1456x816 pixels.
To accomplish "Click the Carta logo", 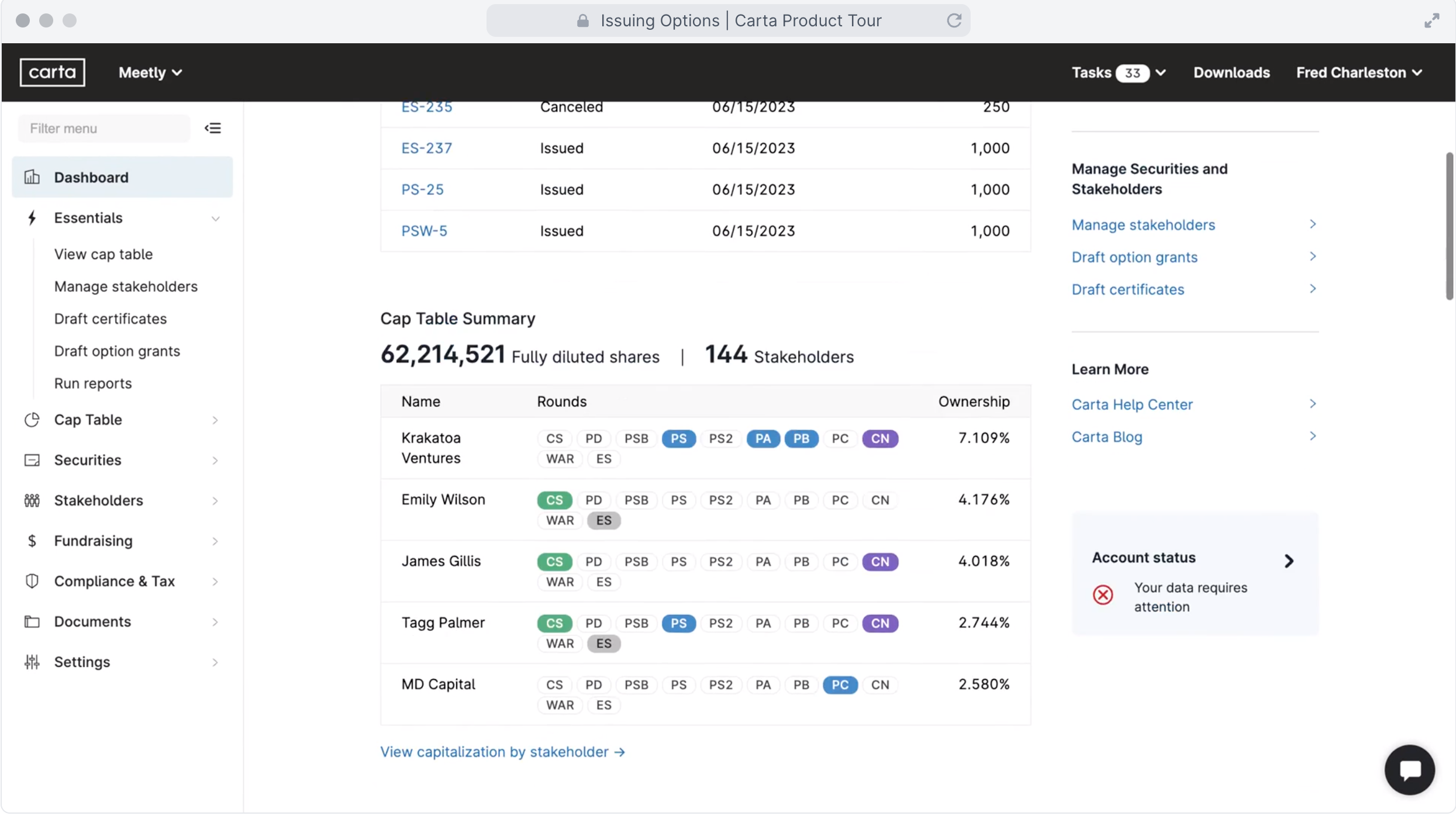I will point(52,72).
